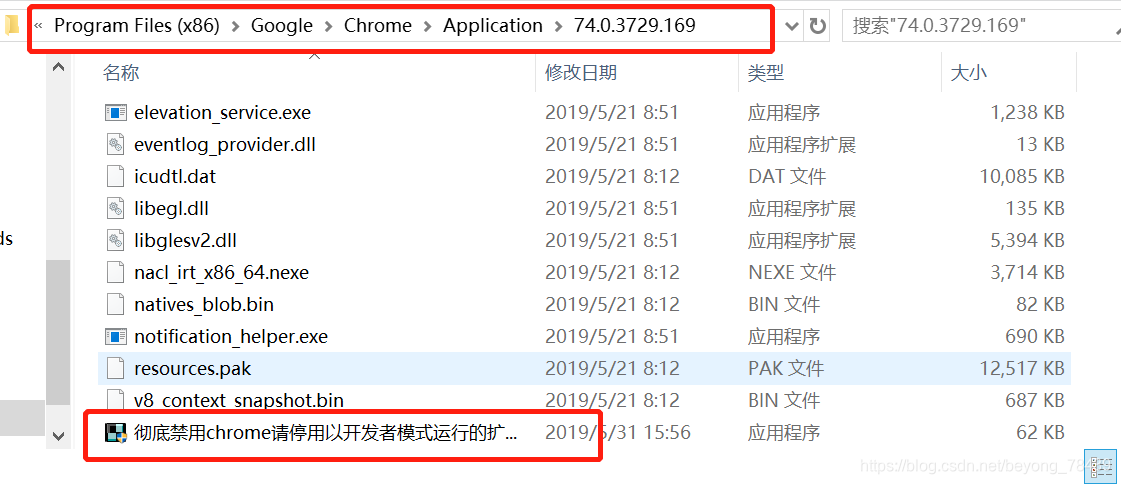This screenshot has height=484, width=1121.
Task: Click the type DAT 文件
Action: pyautogui.click(x=786, y=176)
